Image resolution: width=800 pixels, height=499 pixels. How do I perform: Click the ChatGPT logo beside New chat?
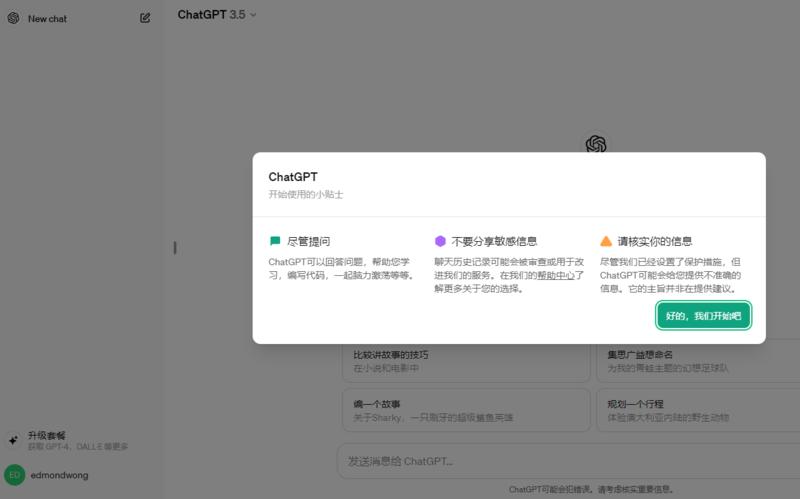click(13, 18)
